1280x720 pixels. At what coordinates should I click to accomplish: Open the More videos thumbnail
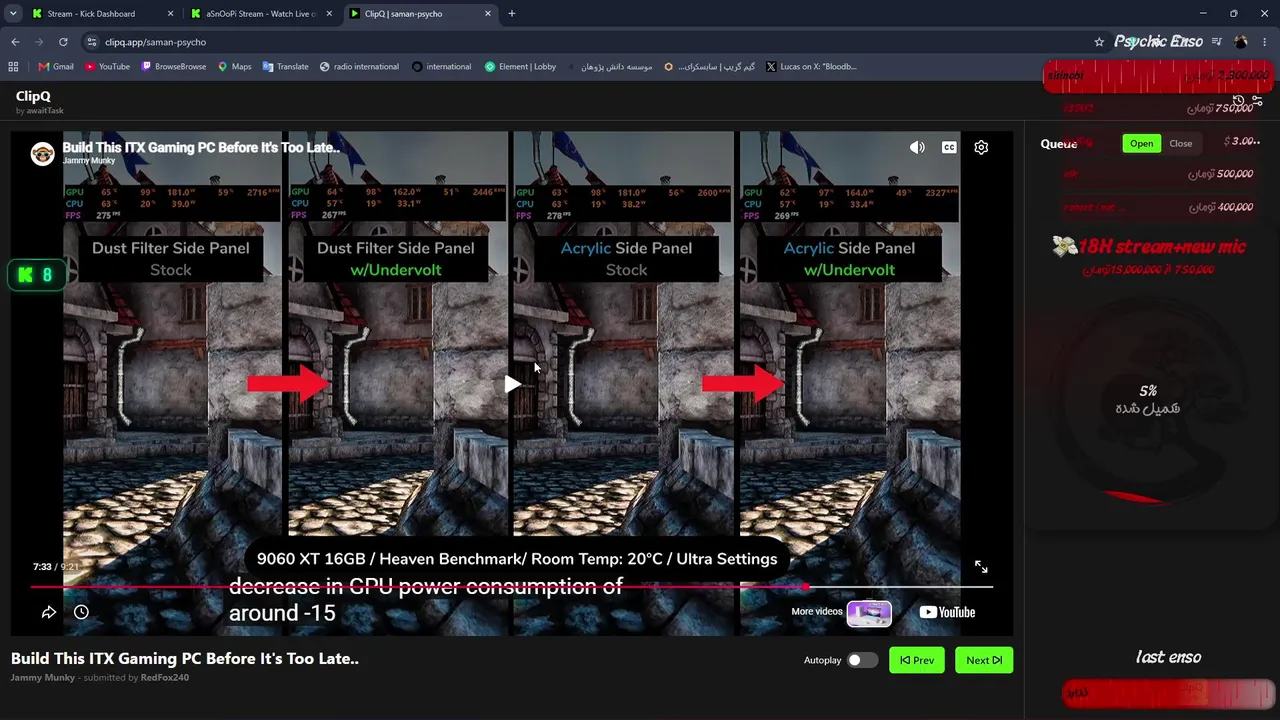point(869,612)
